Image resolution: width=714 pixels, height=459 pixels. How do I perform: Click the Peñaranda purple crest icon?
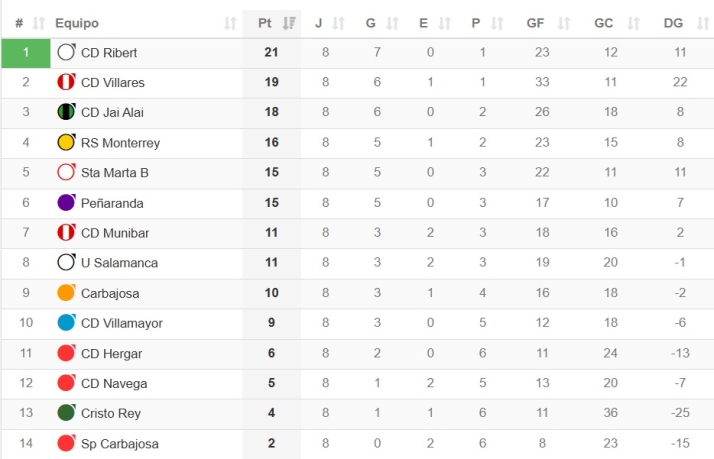66,202
